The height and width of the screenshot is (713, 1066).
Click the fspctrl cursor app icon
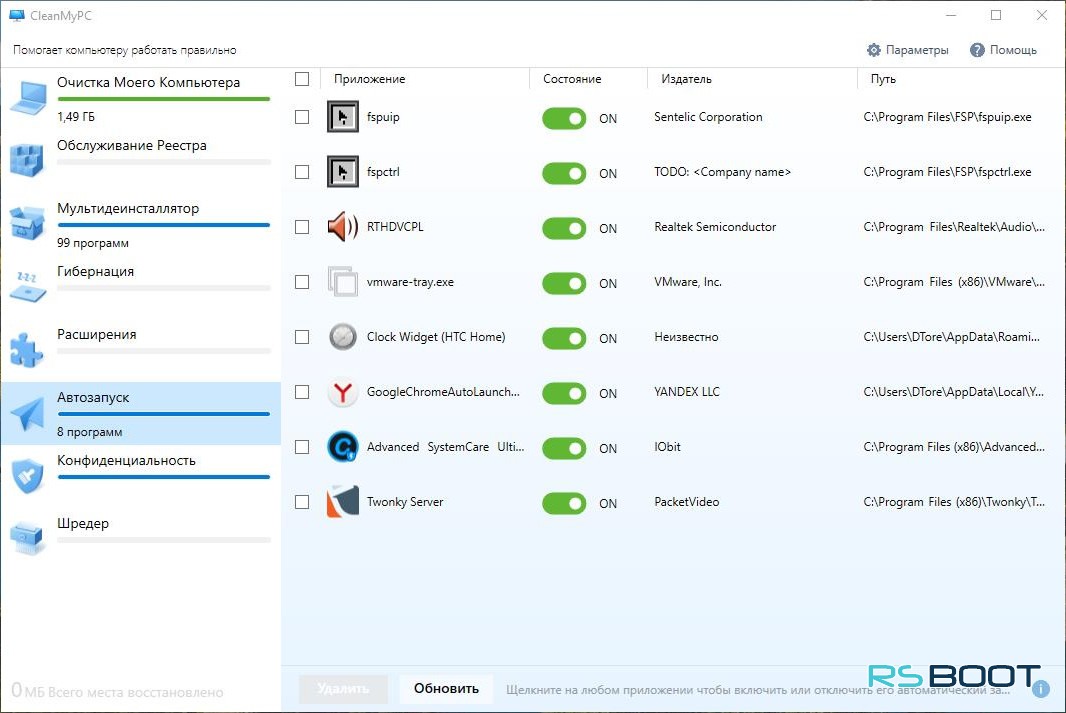[x=343, y=172]
